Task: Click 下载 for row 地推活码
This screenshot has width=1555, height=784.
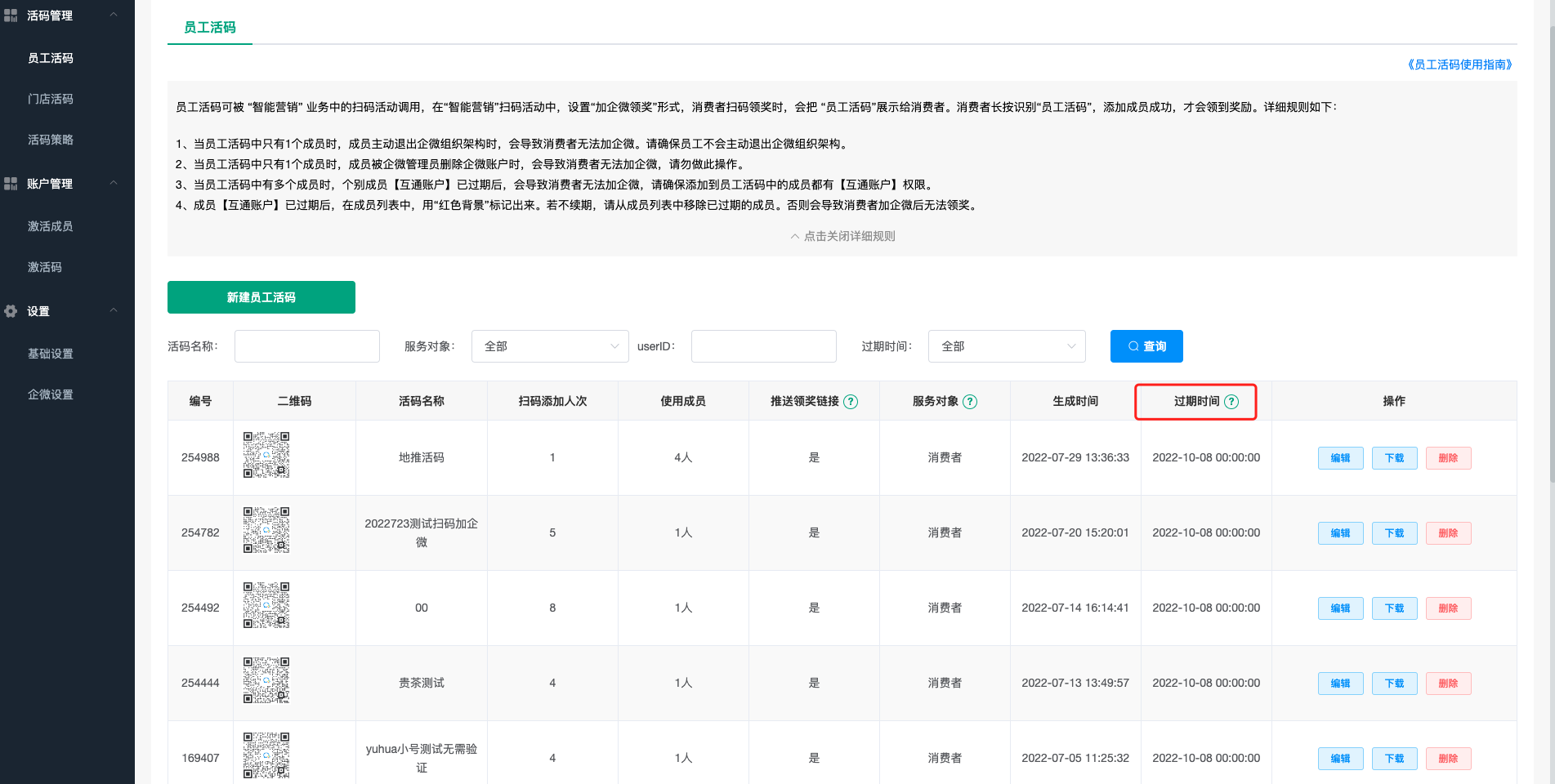Action: click(1395, 458)
